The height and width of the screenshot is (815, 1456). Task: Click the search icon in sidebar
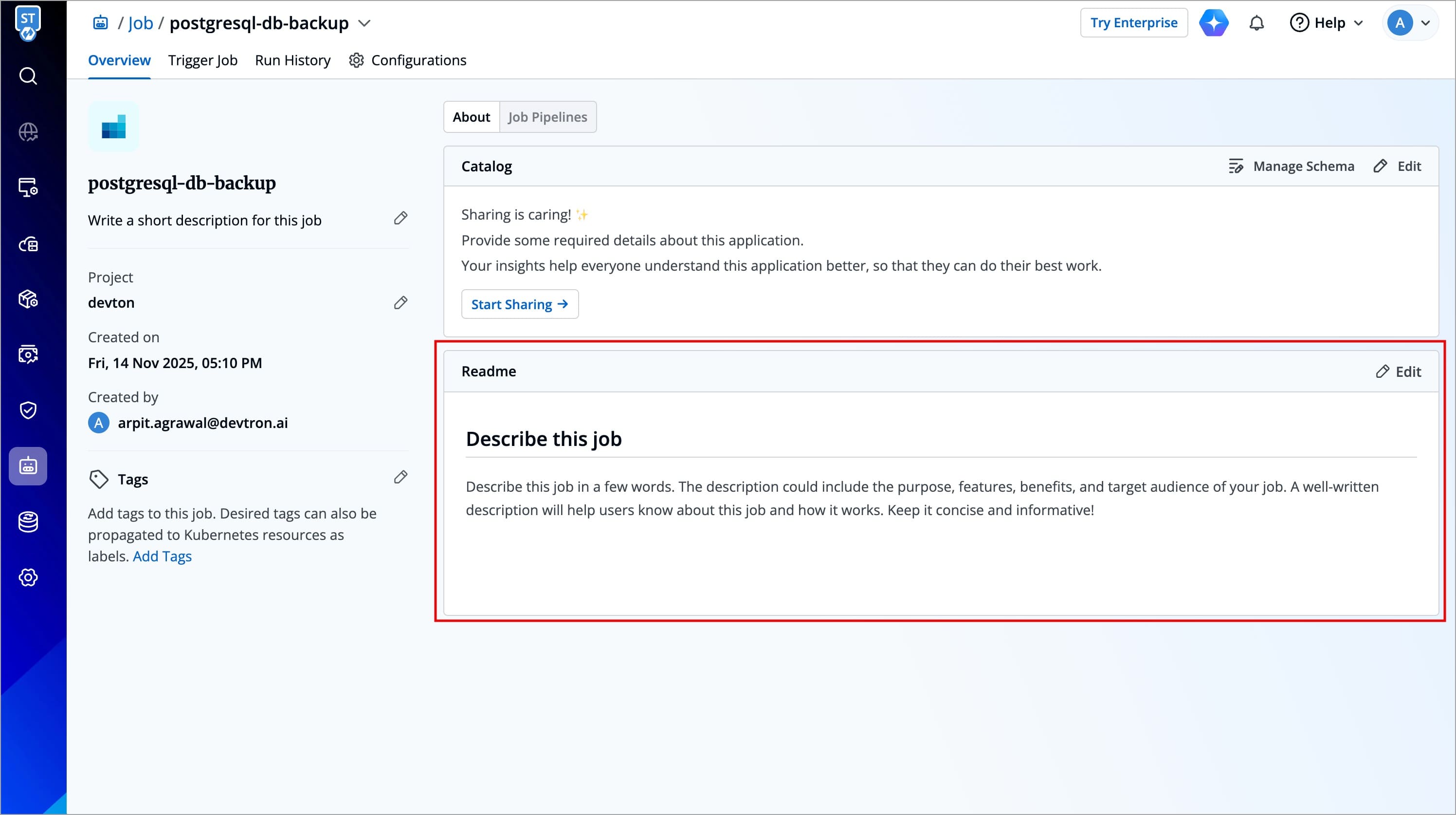click(28, 76)
